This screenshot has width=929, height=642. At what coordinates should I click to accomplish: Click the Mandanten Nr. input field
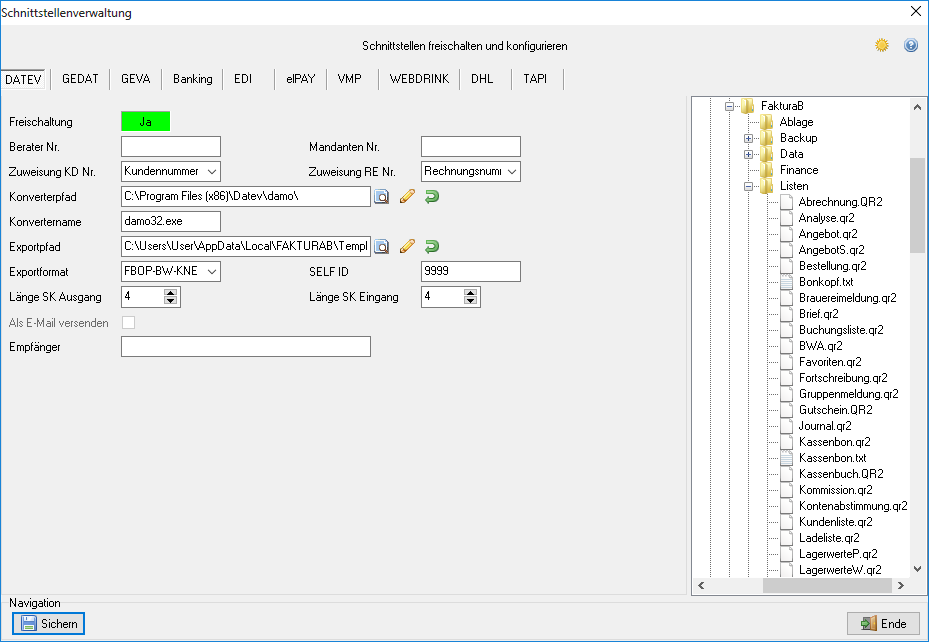(x=471, y=146)
